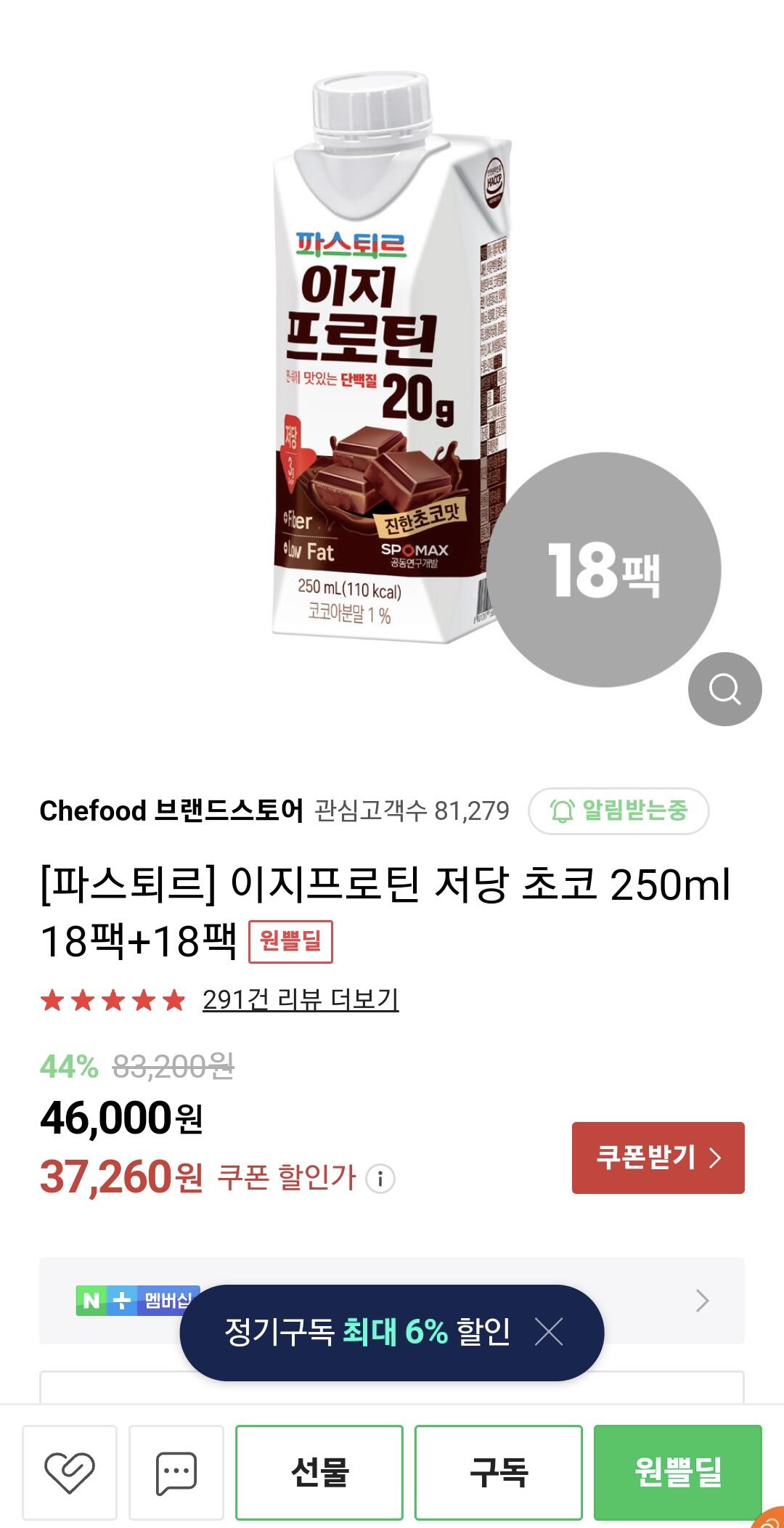784x1528 pixels.
Task: Tap the red 원쁠딜 tag badge
Action: [x=290, y=941]
